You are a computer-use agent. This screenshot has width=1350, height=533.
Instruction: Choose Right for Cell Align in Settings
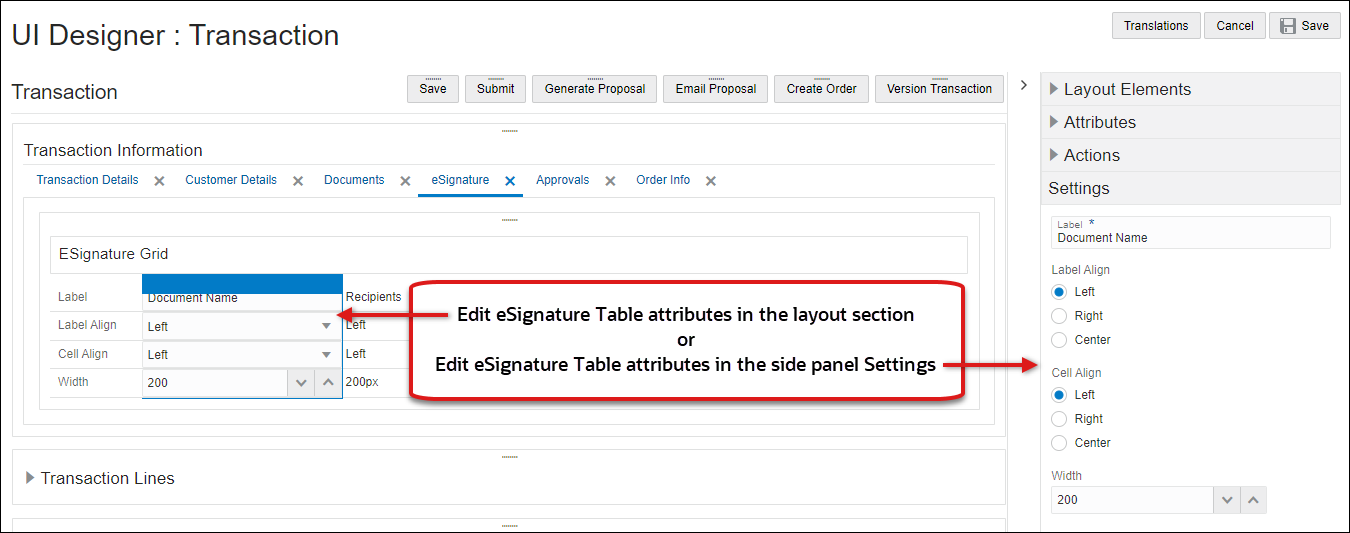1059,419
